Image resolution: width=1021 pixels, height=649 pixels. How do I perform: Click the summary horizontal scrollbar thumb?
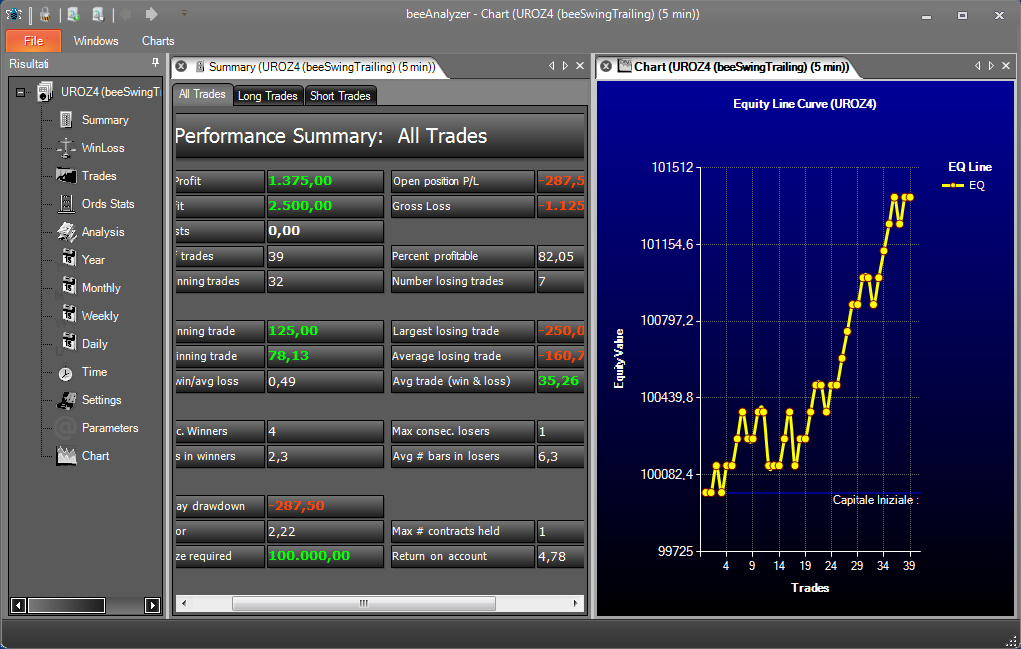pos(363,603)
